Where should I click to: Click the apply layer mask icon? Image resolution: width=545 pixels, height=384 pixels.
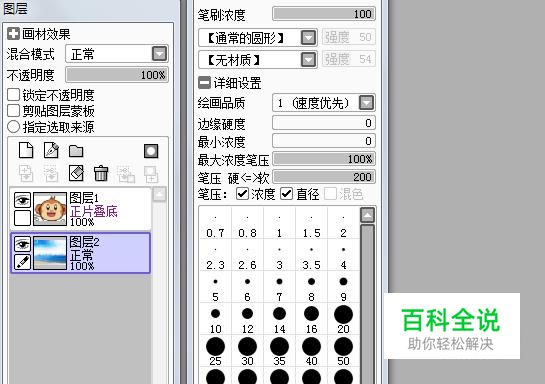pos(151,174)
